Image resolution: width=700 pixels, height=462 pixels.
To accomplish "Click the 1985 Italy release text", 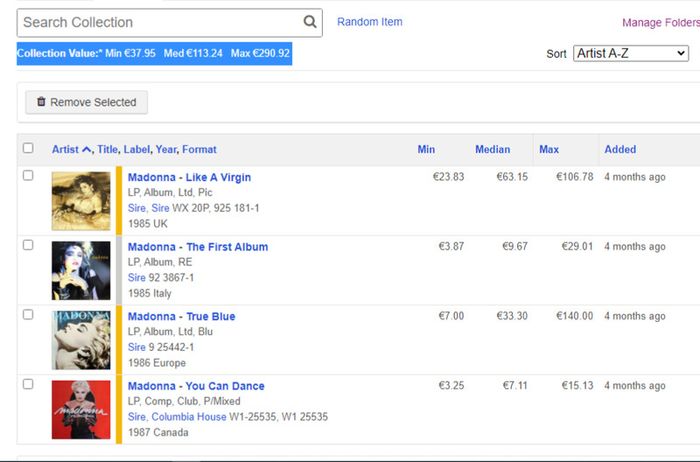I will point(150,293).
